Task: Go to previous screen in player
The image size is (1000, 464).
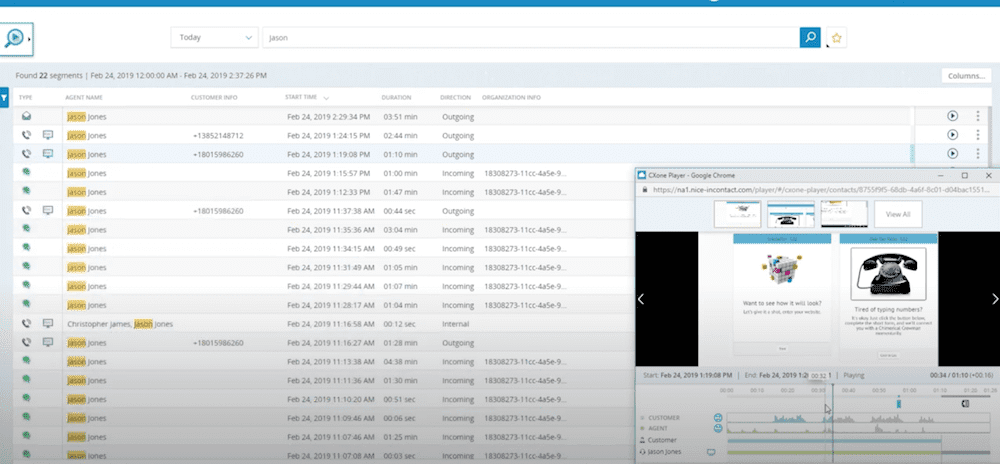Action: point(642,299)
